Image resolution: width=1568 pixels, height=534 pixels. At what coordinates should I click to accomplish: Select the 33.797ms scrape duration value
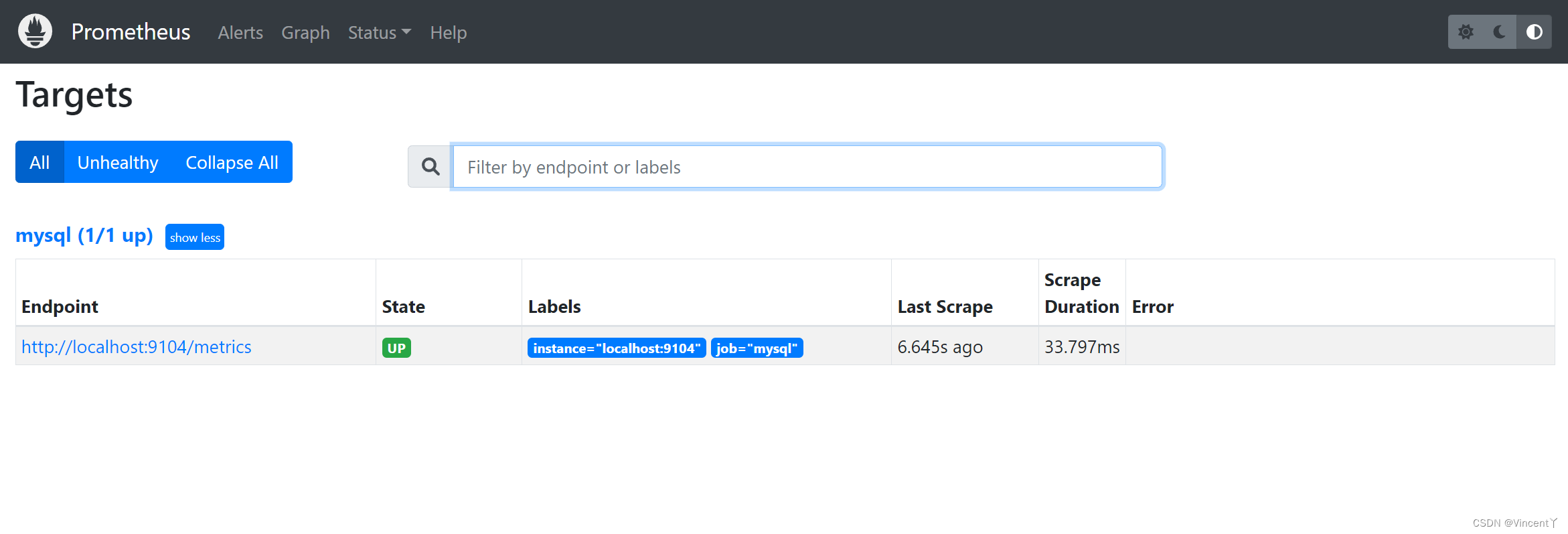[x=1082, y=347]
